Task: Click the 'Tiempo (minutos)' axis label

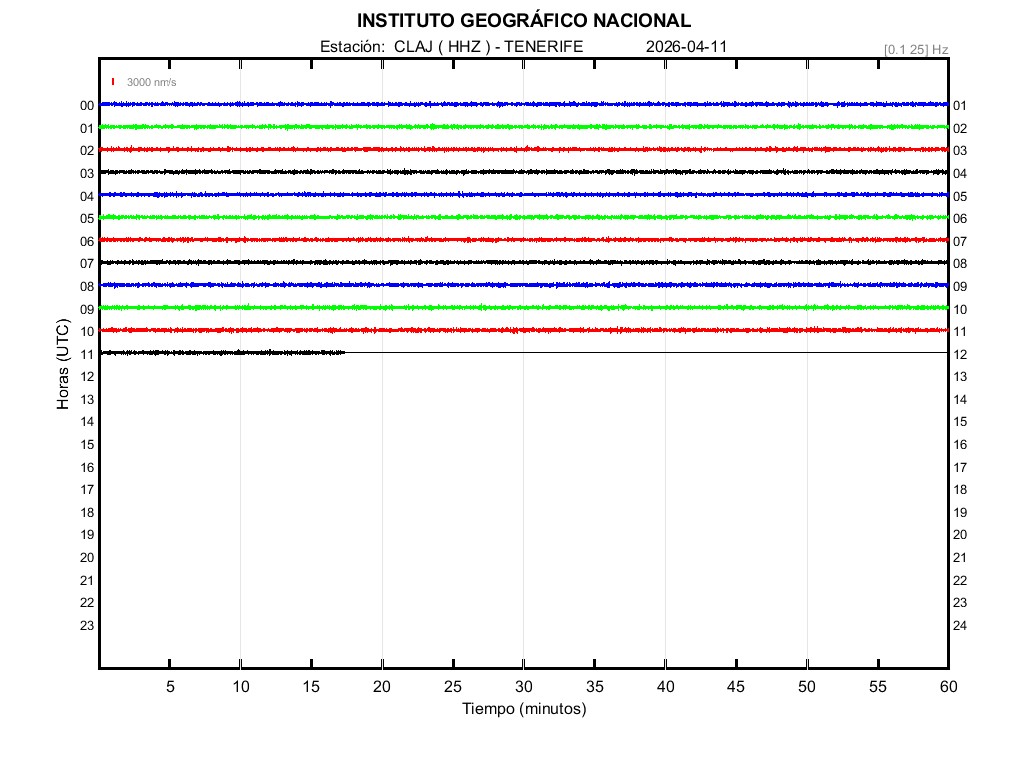Action: tap(523, 709)
